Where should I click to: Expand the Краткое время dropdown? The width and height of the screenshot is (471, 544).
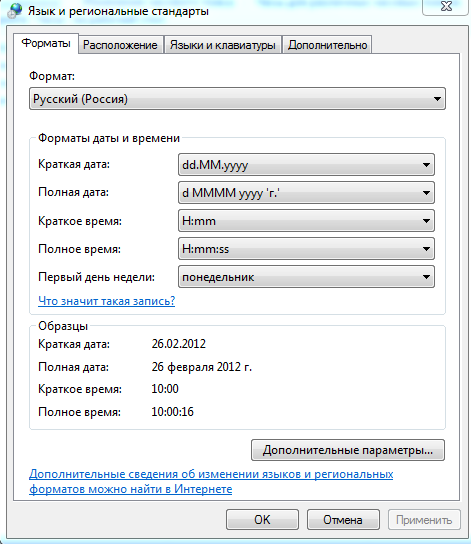[306, 221]
